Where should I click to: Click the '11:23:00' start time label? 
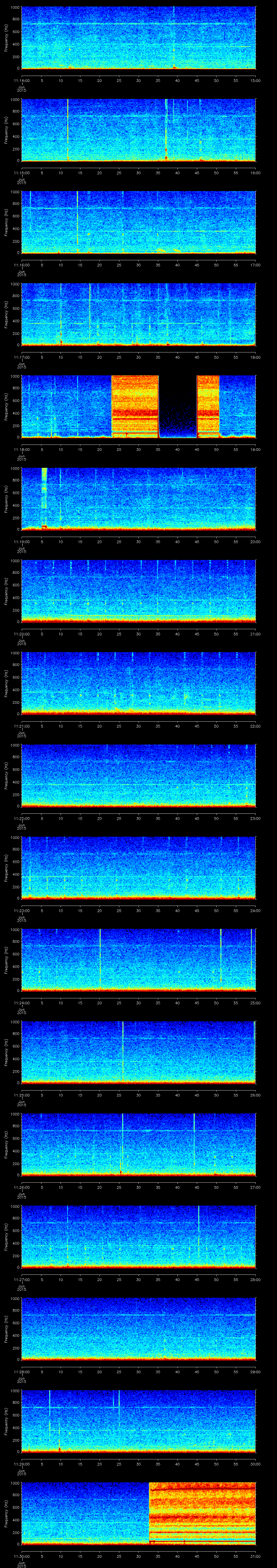(21, 910)
